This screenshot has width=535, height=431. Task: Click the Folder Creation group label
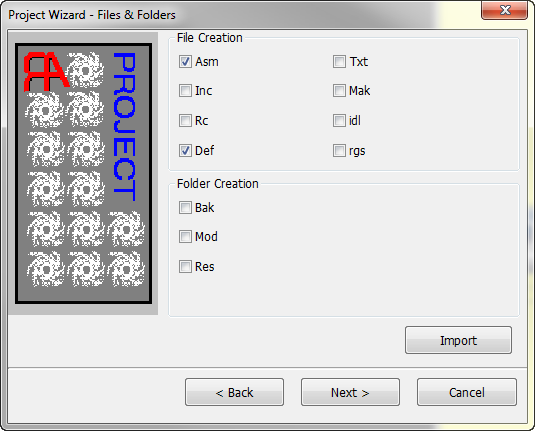(x=218, y=184)
